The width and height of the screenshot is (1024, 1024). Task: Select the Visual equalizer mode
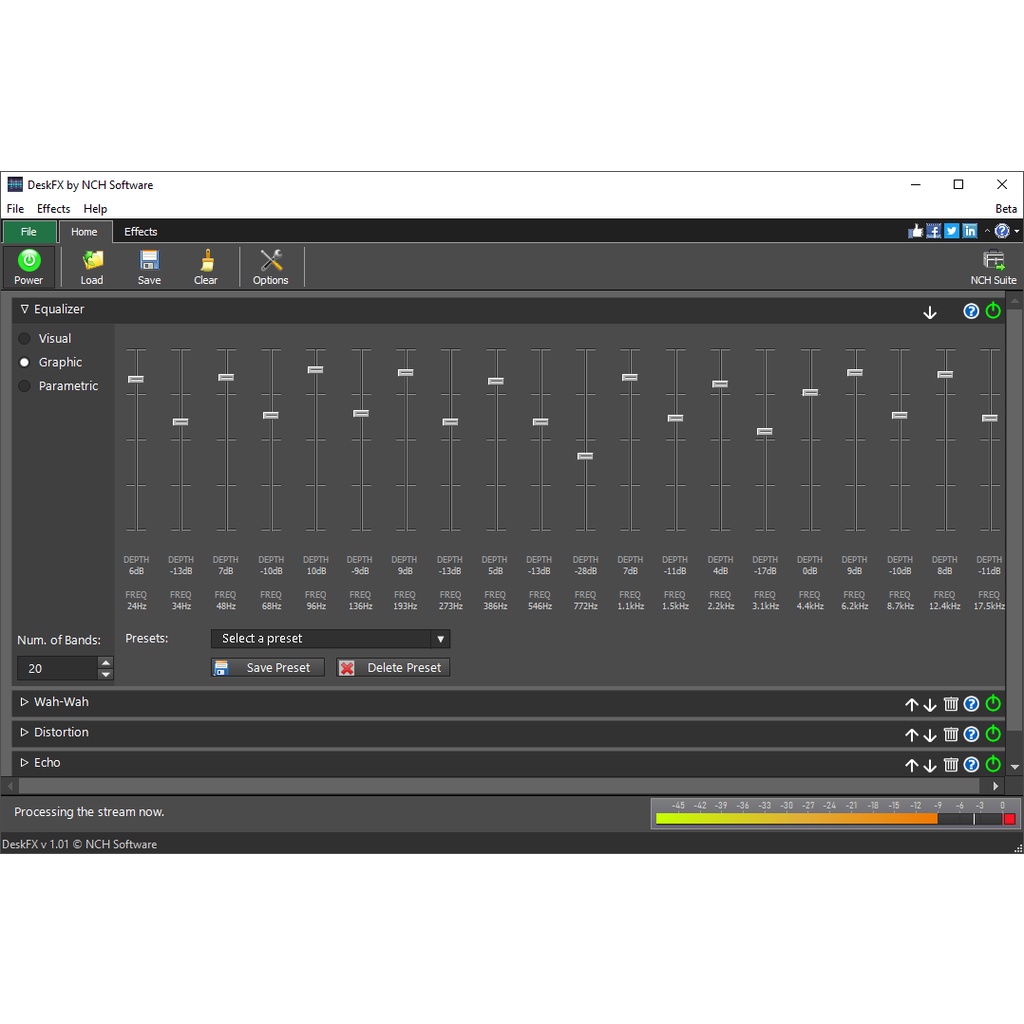(x=25, y=339)
